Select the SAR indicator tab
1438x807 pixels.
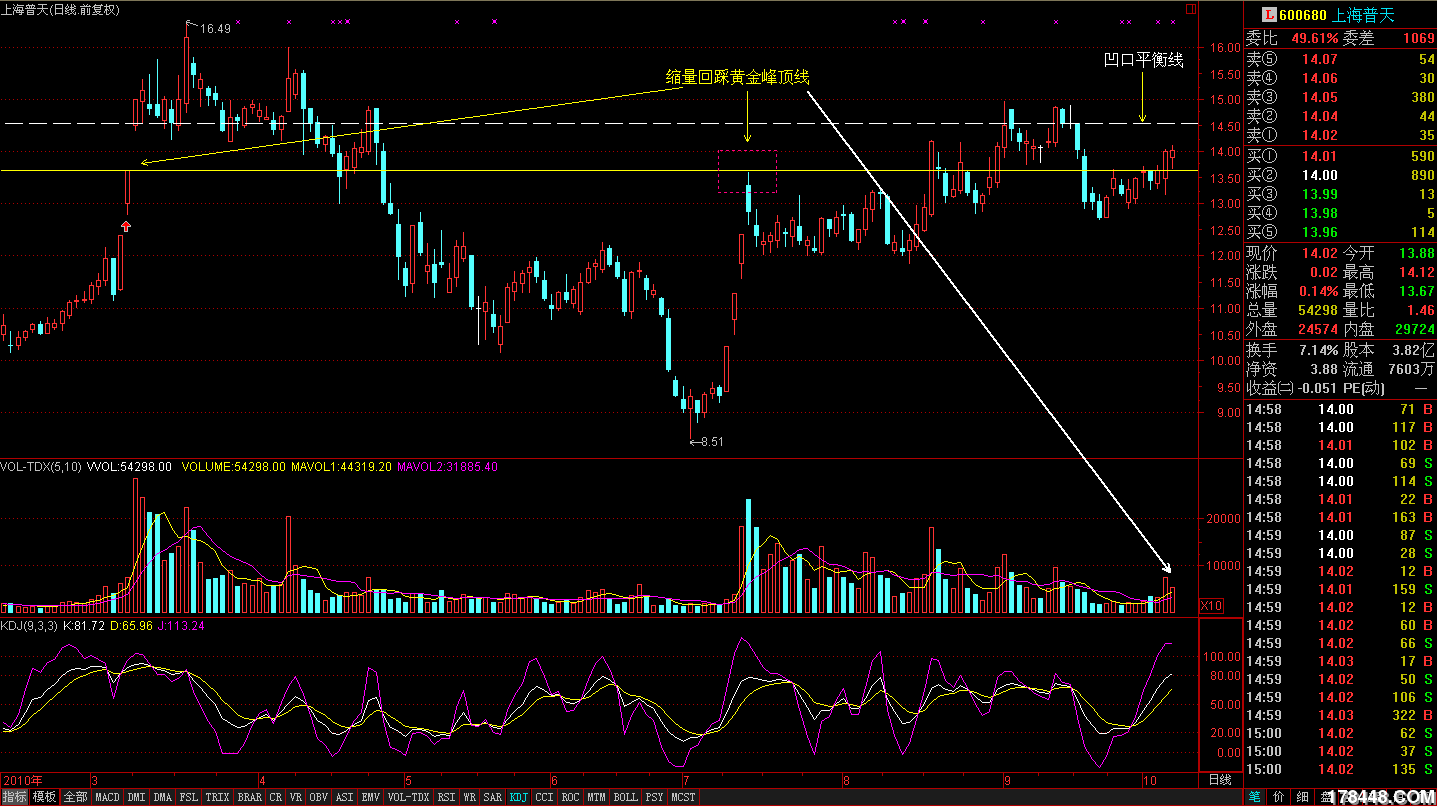(492, 798)
